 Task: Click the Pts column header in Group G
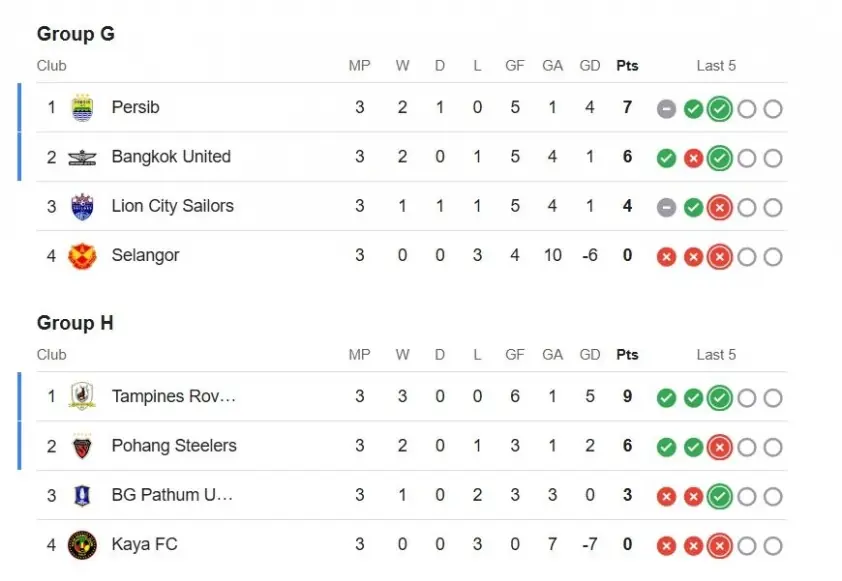pos(627,66)
